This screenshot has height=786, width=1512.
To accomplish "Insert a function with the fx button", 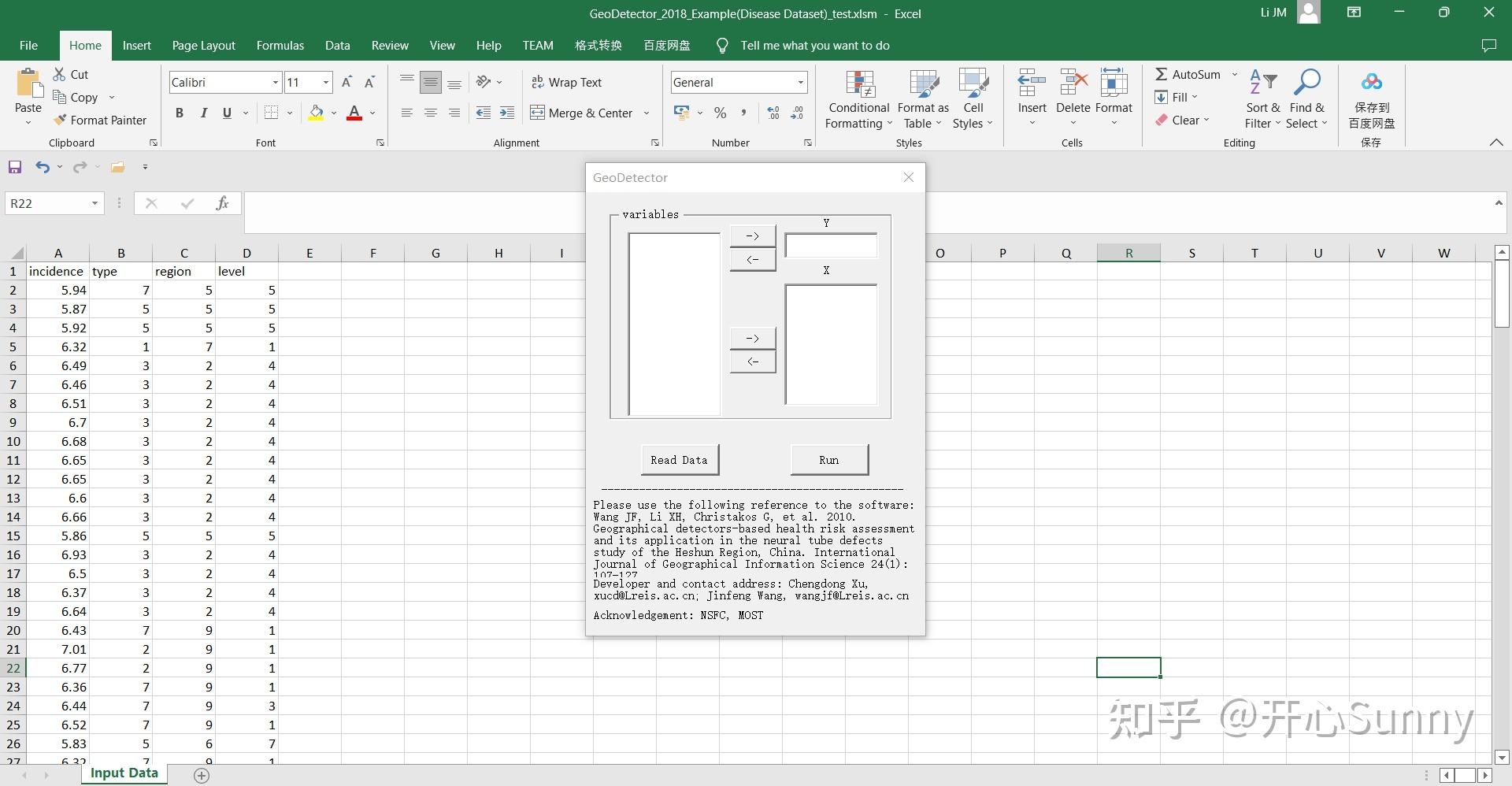I will [x=222, y=203].
